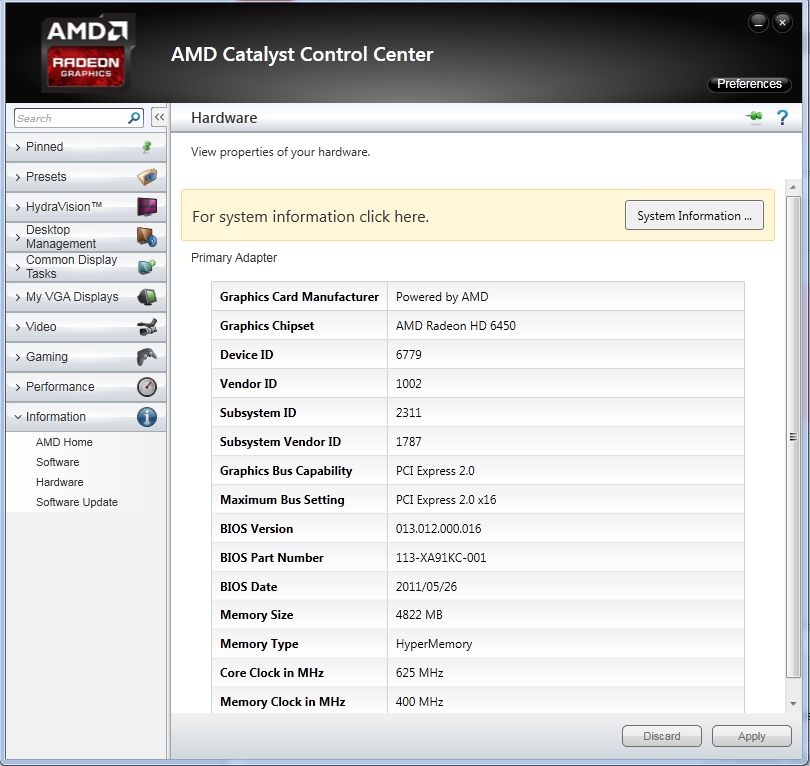Close the Catalyst Control Center window
The width and height of the screenshot is (810, 766).
[x=782, y=23]
